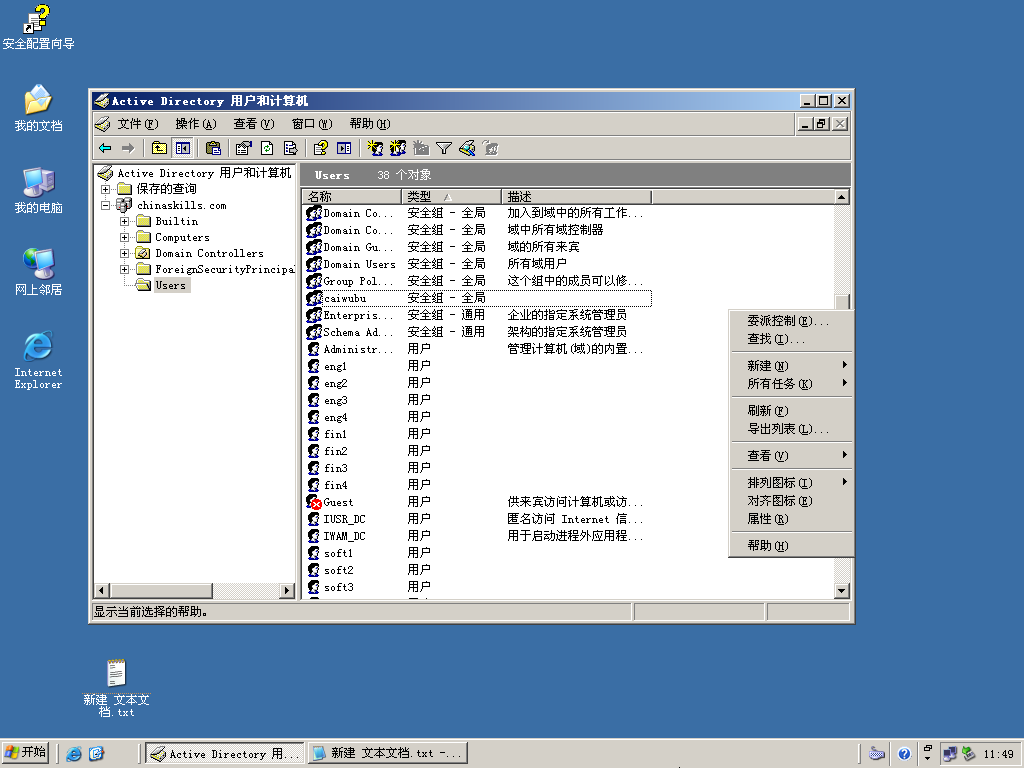Image resolution: width=1024 pixels, height=768 pixels.
Task: Select the Domain Users group row
Action: pyautogui.click(x=477, y=264)
